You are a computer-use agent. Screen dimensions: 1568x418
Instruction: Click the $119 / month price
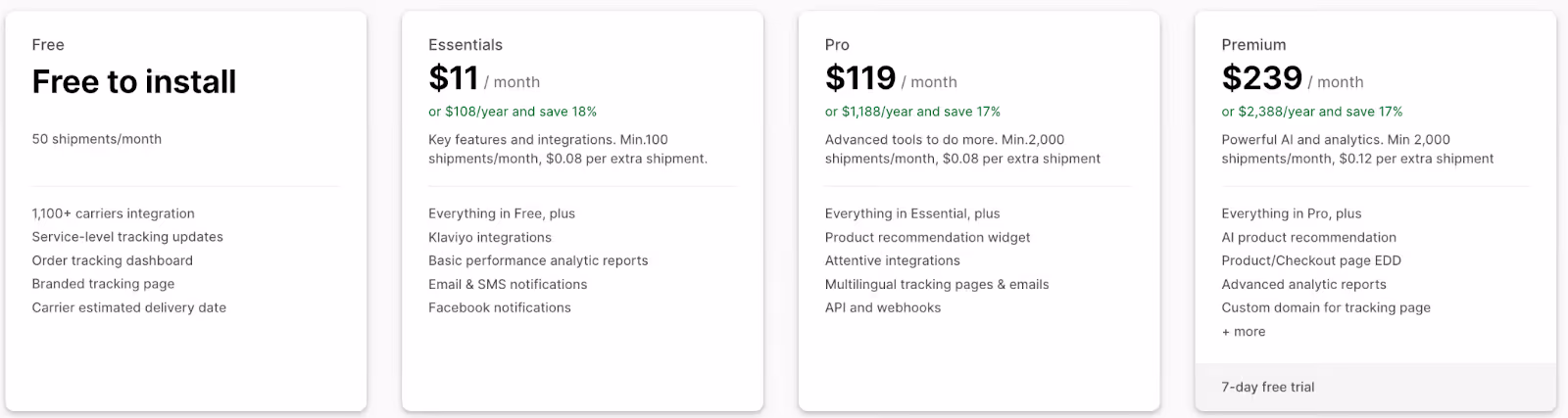(891, 78)
